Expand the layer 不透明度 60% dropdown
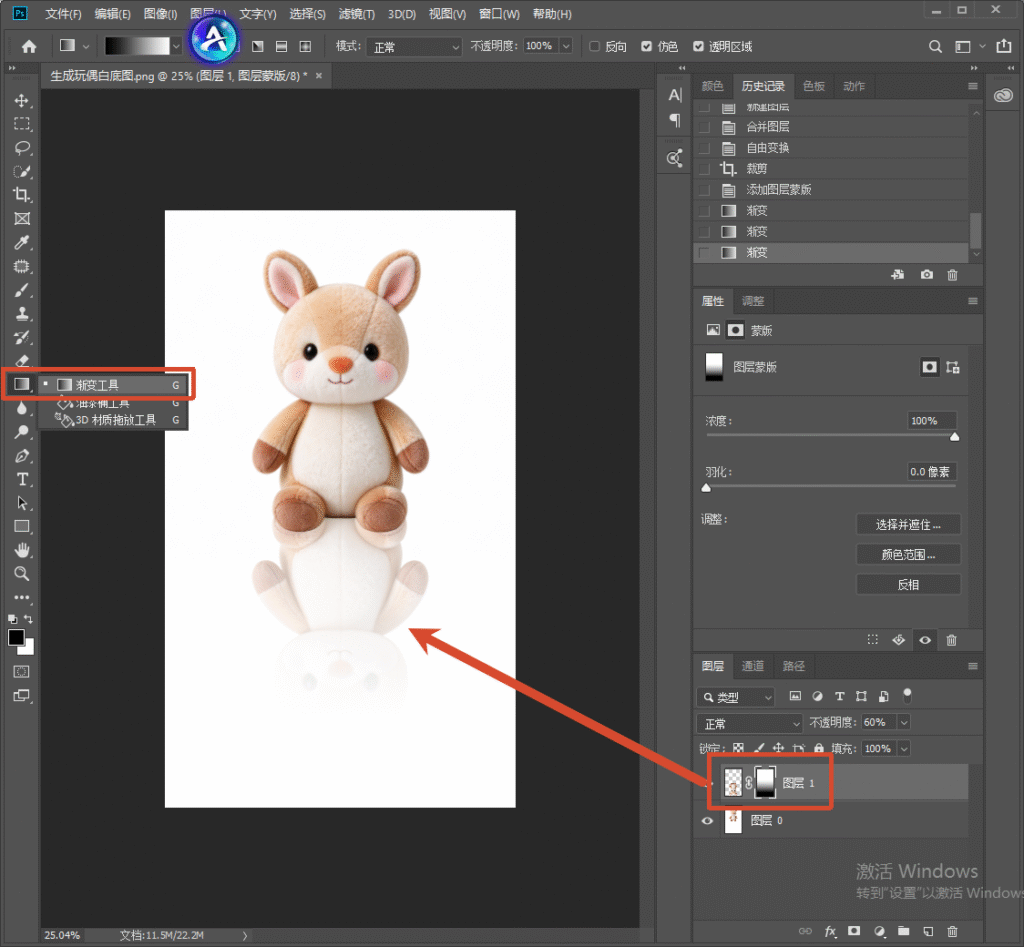 [904, 722]
